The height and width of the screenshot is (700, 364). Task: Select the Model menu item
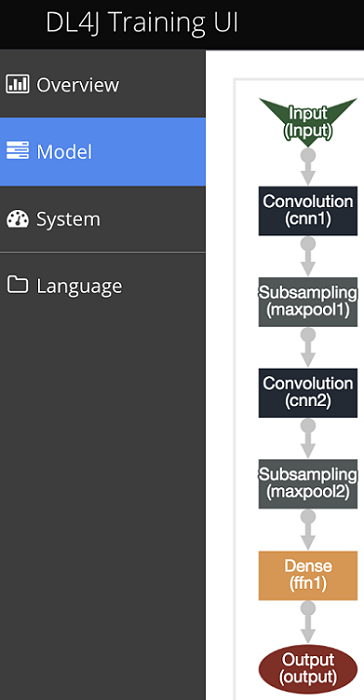(x=103, y=151)
